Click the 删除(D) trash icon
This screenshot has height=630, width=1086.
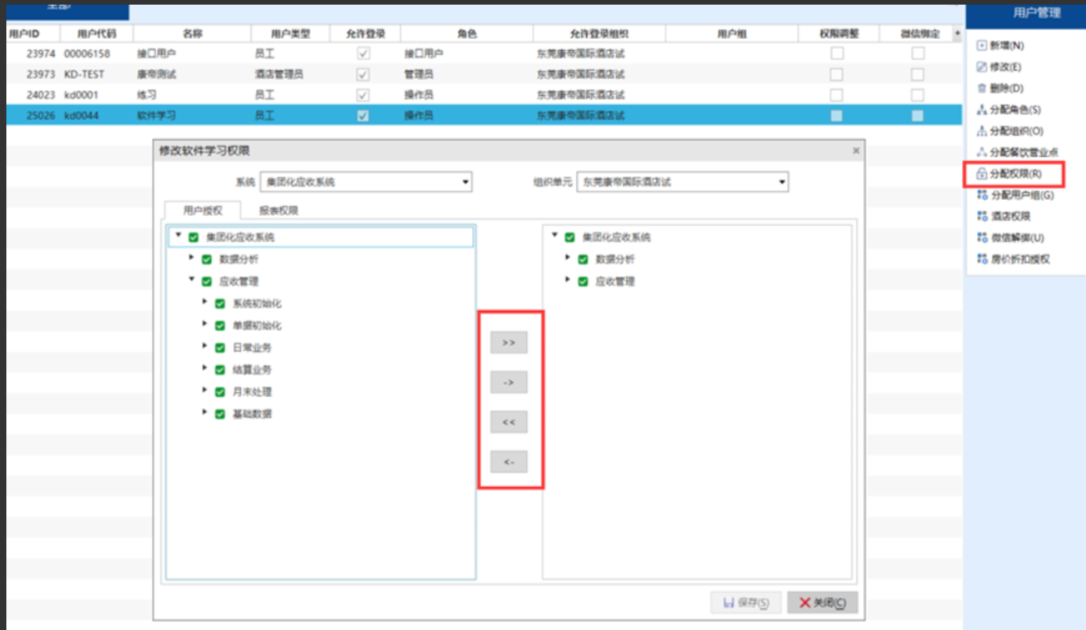(x=982, y=89)
